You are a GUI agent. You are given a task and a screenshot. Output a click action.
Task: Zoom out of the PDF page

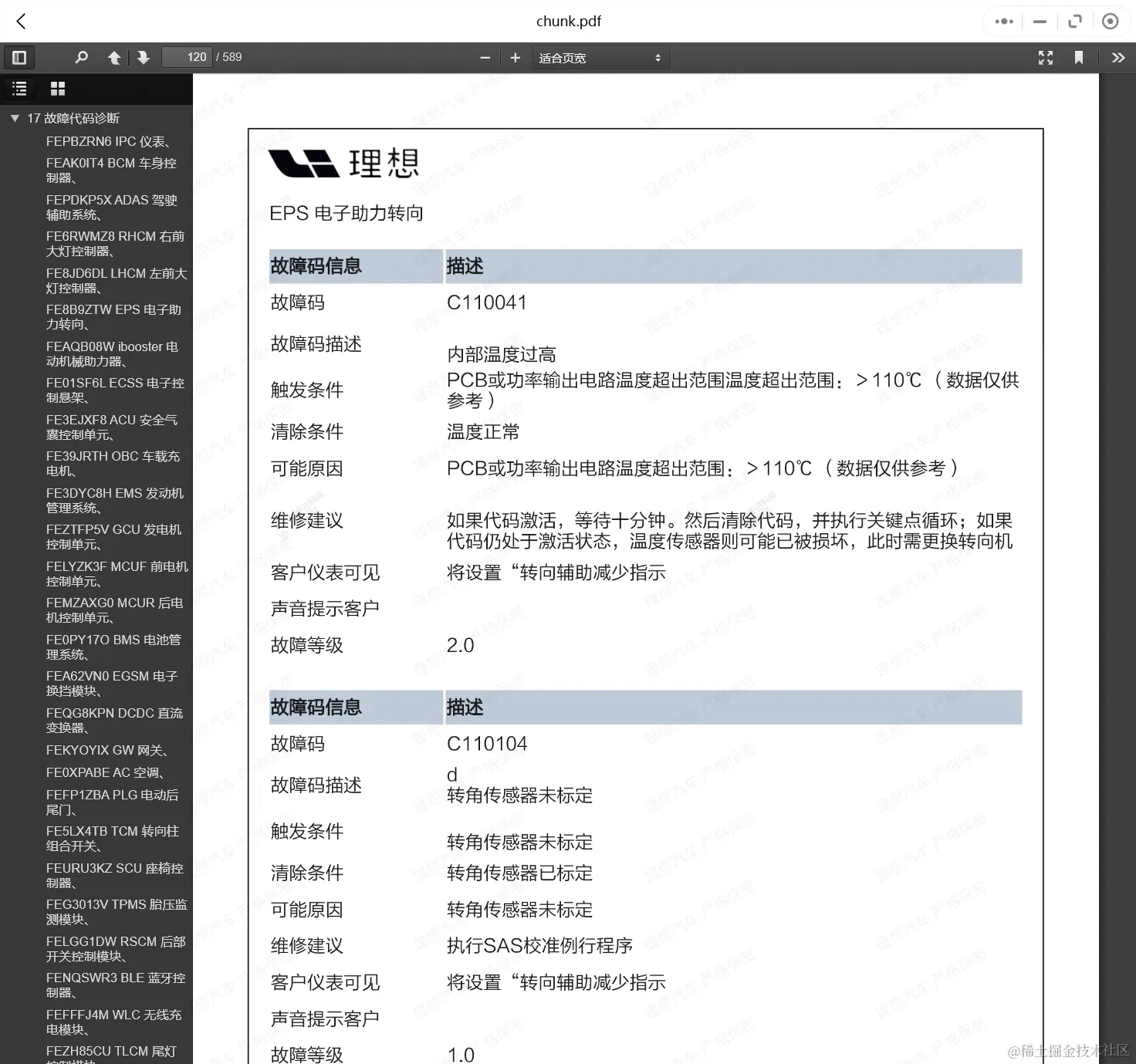tap(485, 57)
